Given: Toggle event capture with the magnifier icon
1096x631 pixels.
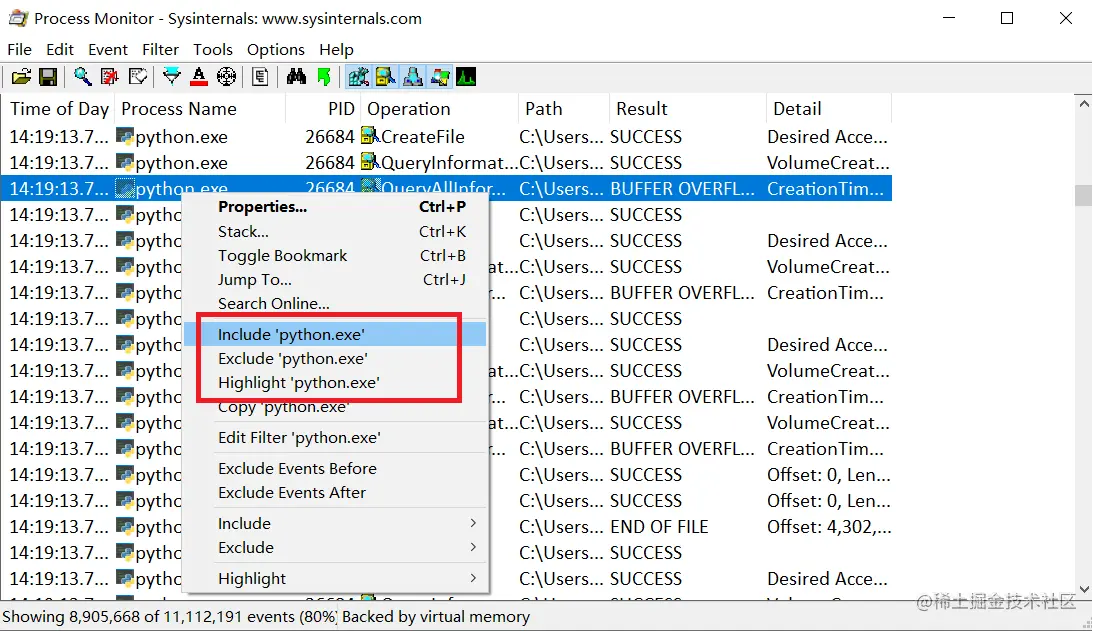Looking at the screenshot, I should (82, 77).
